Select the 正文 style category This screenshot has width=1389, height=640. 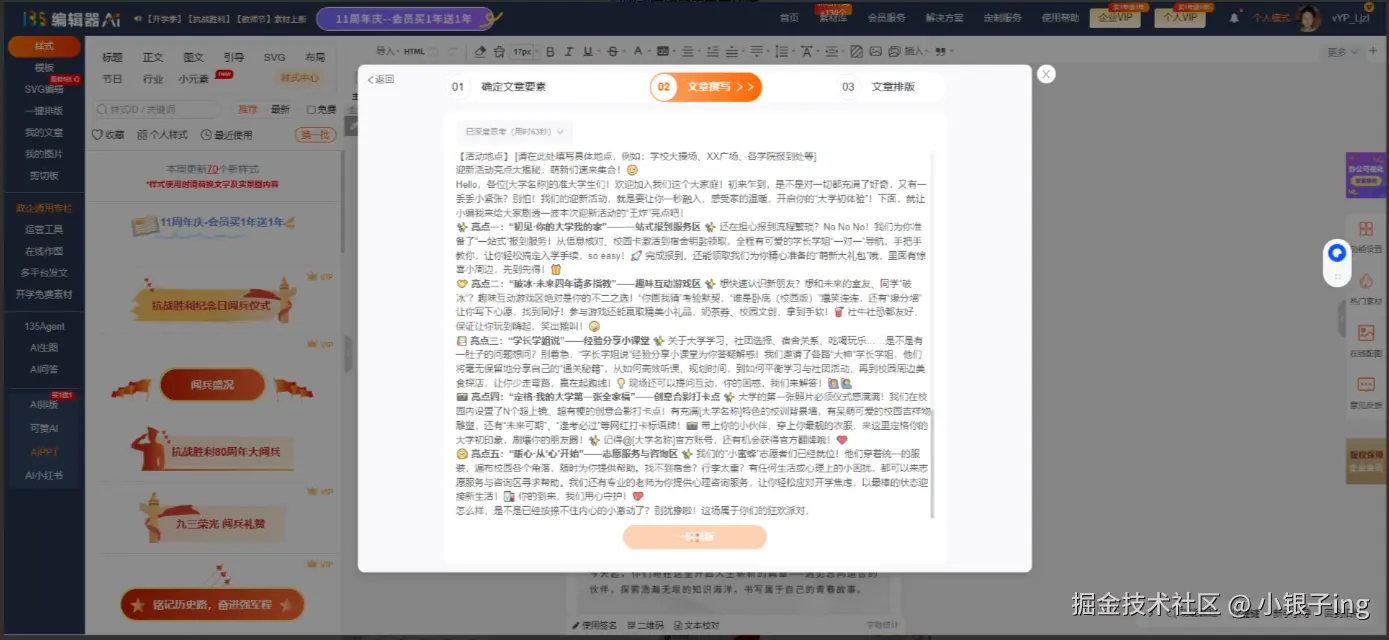(x=153, y=58)
